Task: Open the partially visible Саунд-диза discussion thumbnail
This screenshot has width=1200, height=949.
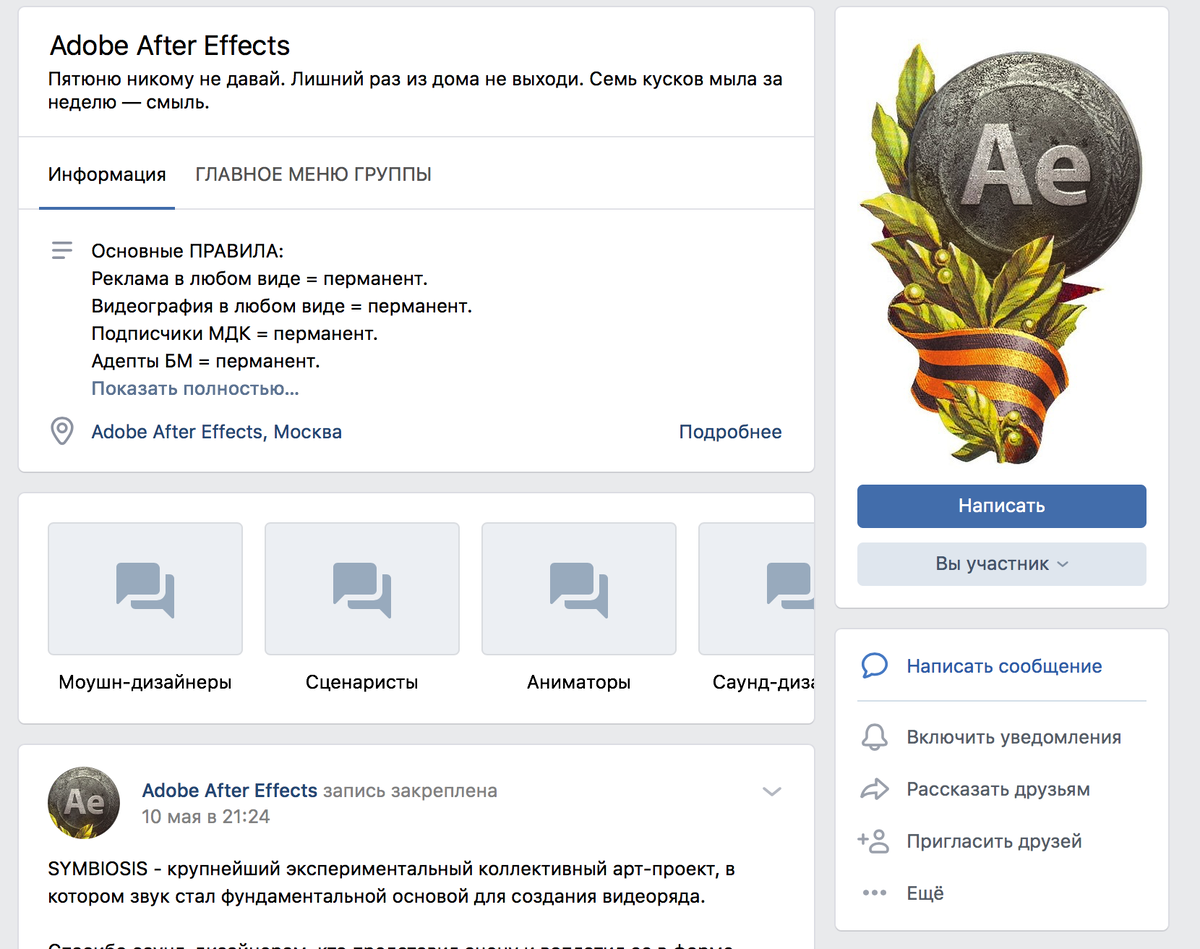Action: [x=756, y=588]
